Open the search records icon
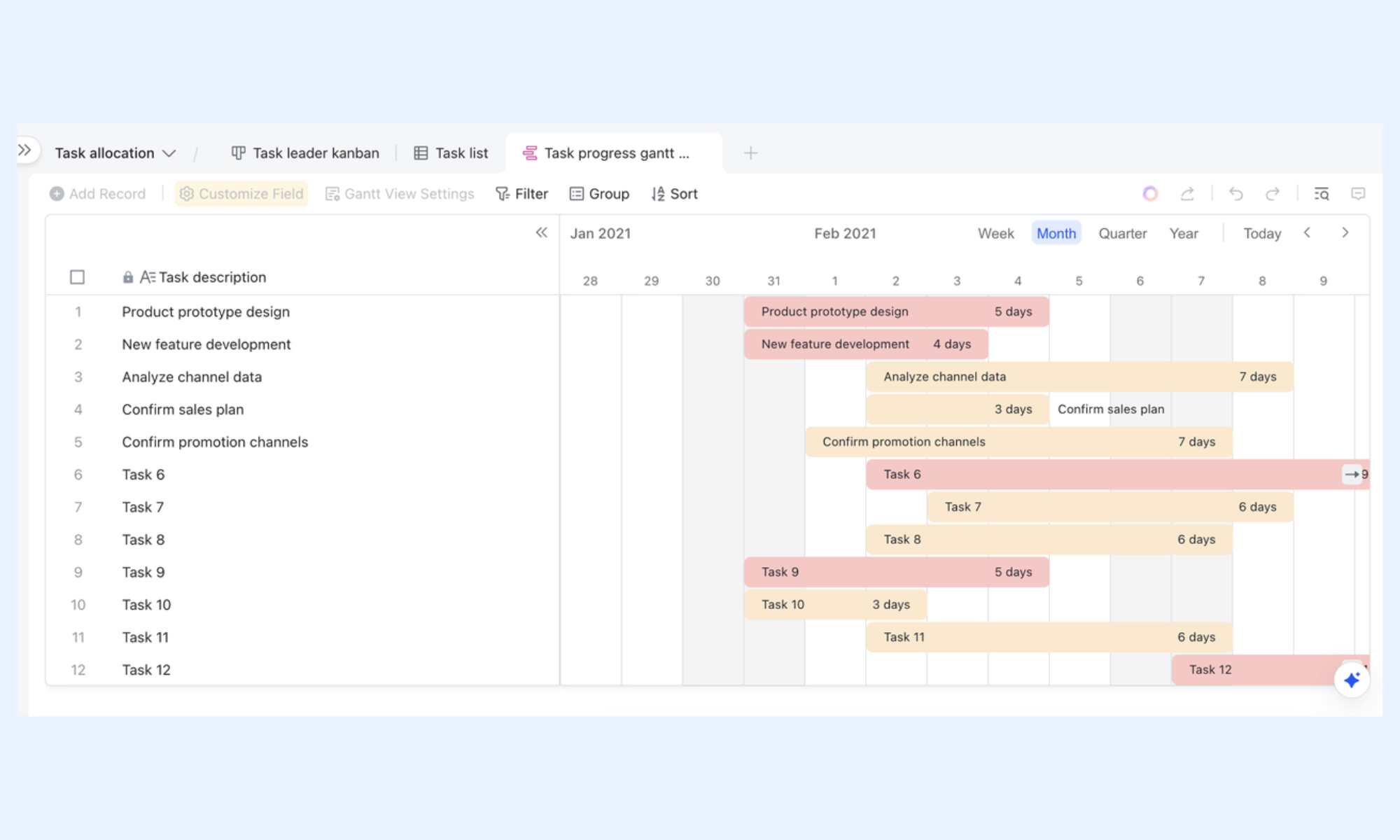Viewport: 1400px width, 840px height. pos(1322,194)
